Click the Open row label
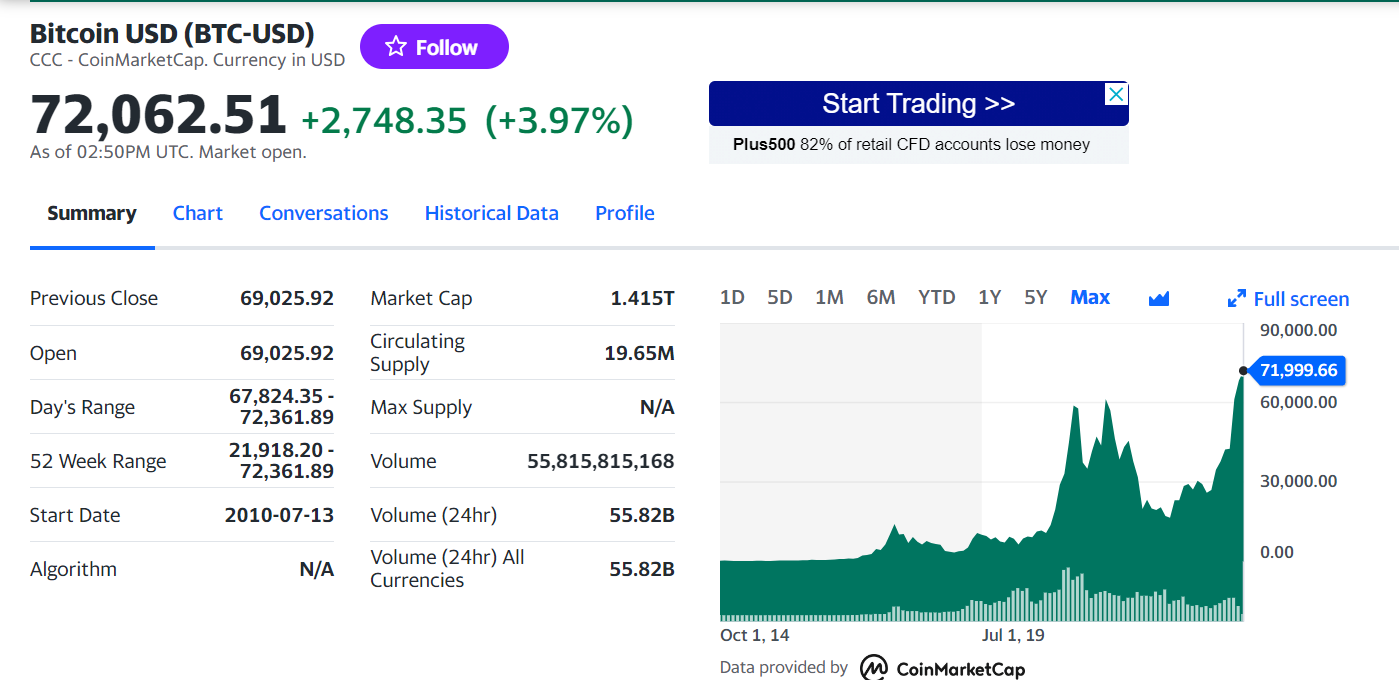 [53, 353]
